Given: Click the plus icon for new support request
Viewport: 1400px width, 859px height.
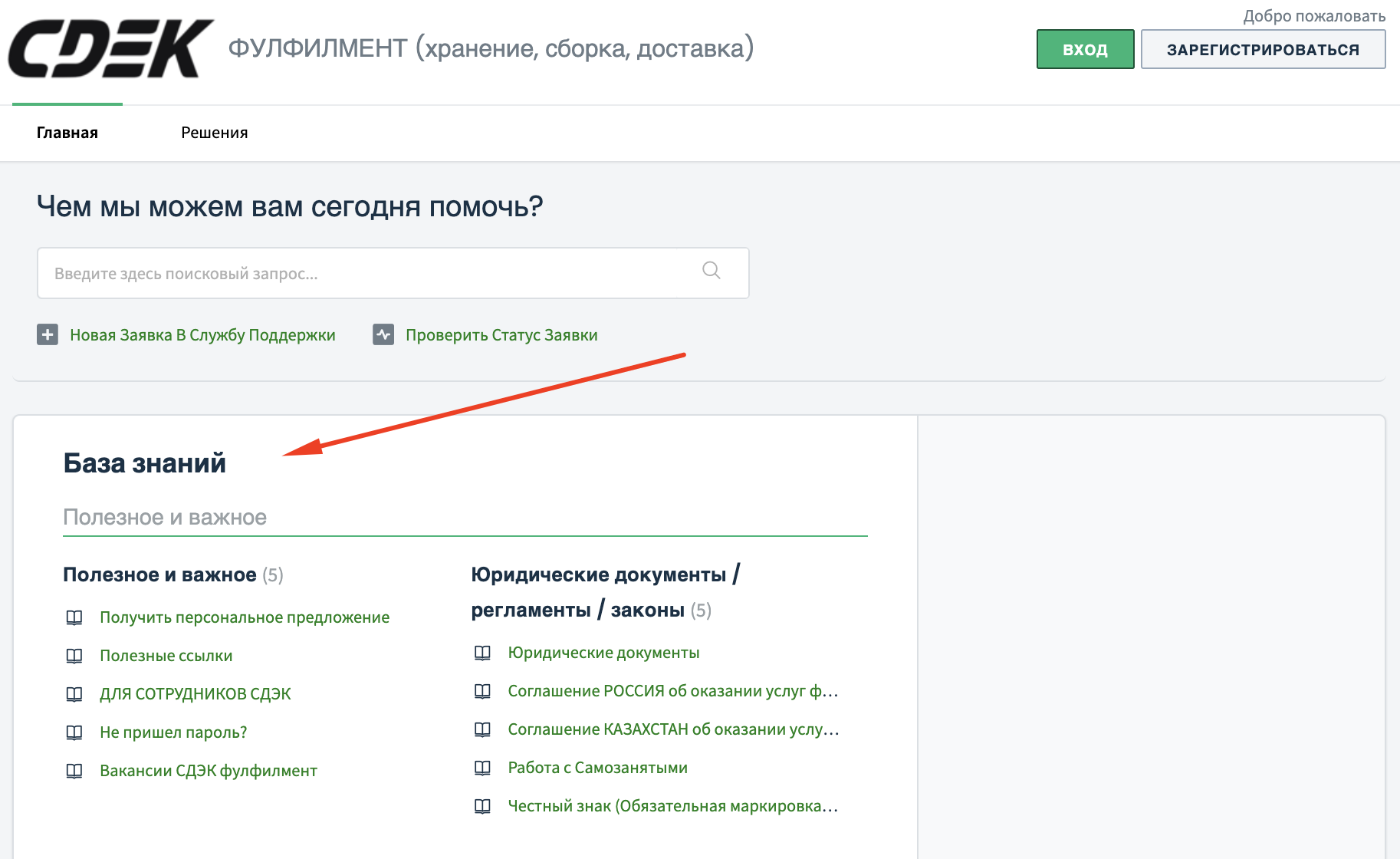Looking at the screenshot, I should (x=48, y=334).
